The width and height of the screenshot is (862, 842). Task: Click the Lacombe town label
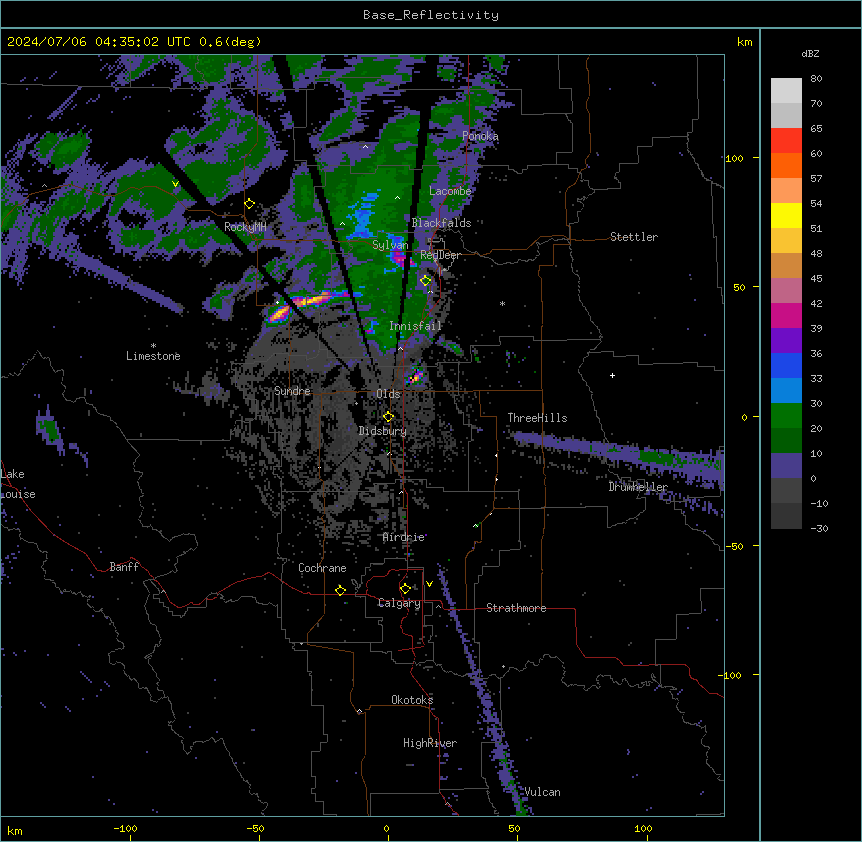(450, 191)
